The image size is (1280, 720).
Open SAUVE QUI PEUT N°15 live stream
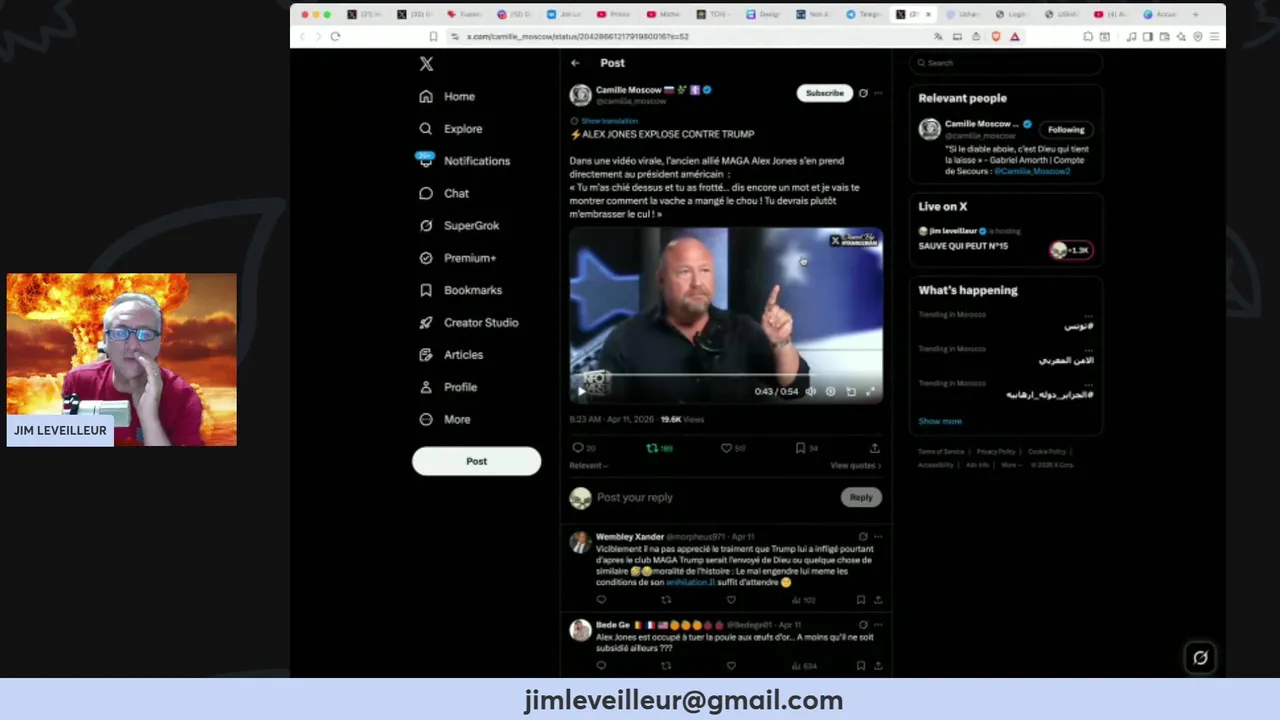(x=963, y=246)
